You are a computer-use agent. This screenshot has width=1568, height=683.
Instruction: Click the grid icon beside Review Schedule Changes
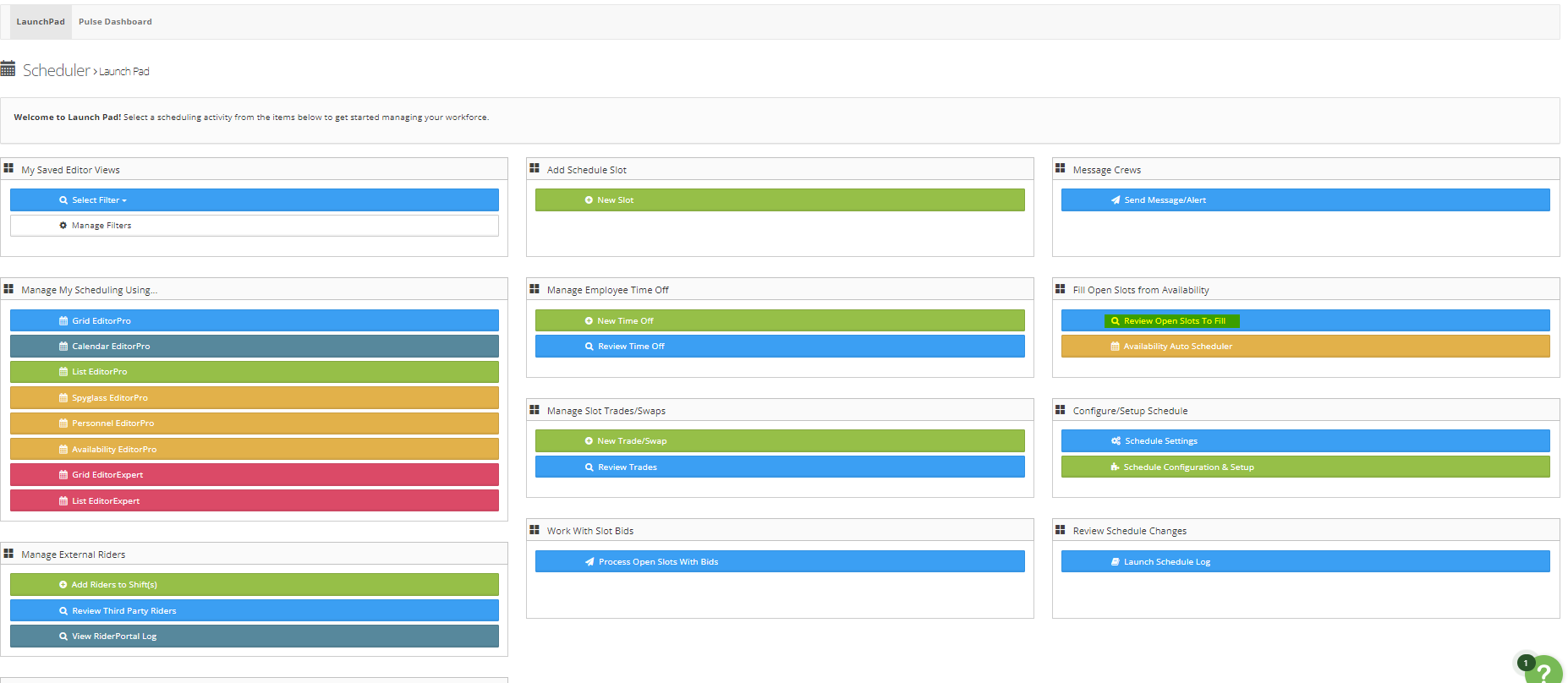coord(1060,530)
